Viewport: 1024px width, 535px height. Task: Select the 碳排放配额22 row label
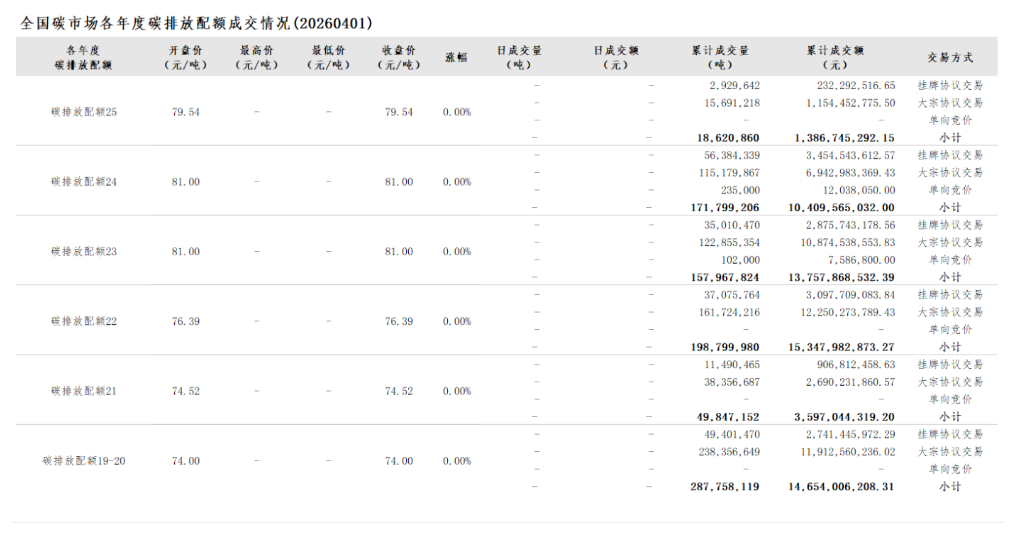[84, 322]
